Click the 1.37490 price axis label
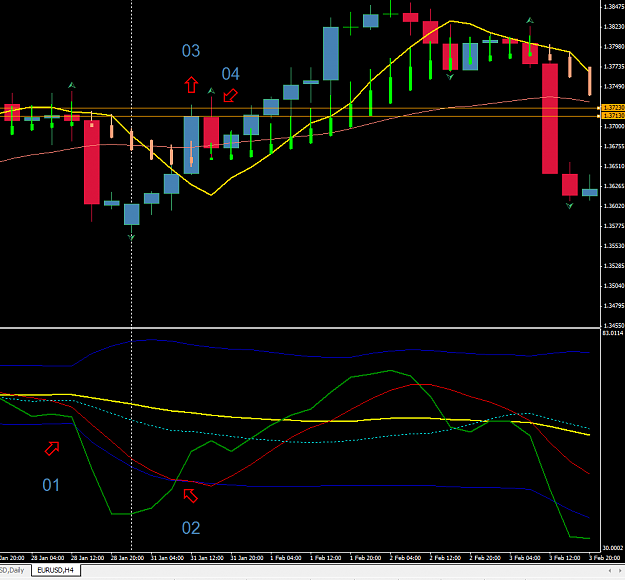625x580 pixels. pyautogui.click(x=614, y=87)
